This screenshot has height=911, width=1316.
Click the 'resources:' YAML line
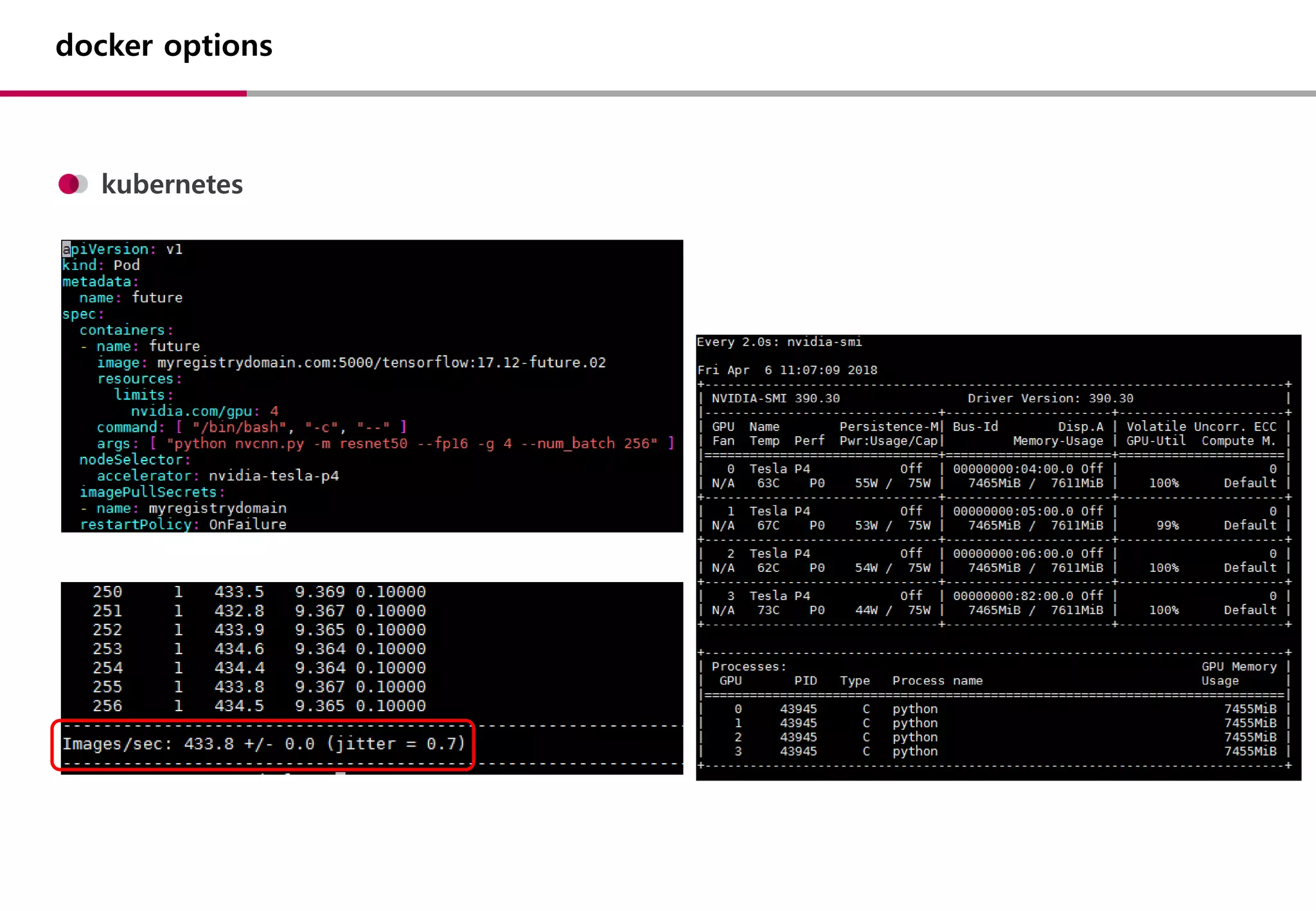click(139, 379)
